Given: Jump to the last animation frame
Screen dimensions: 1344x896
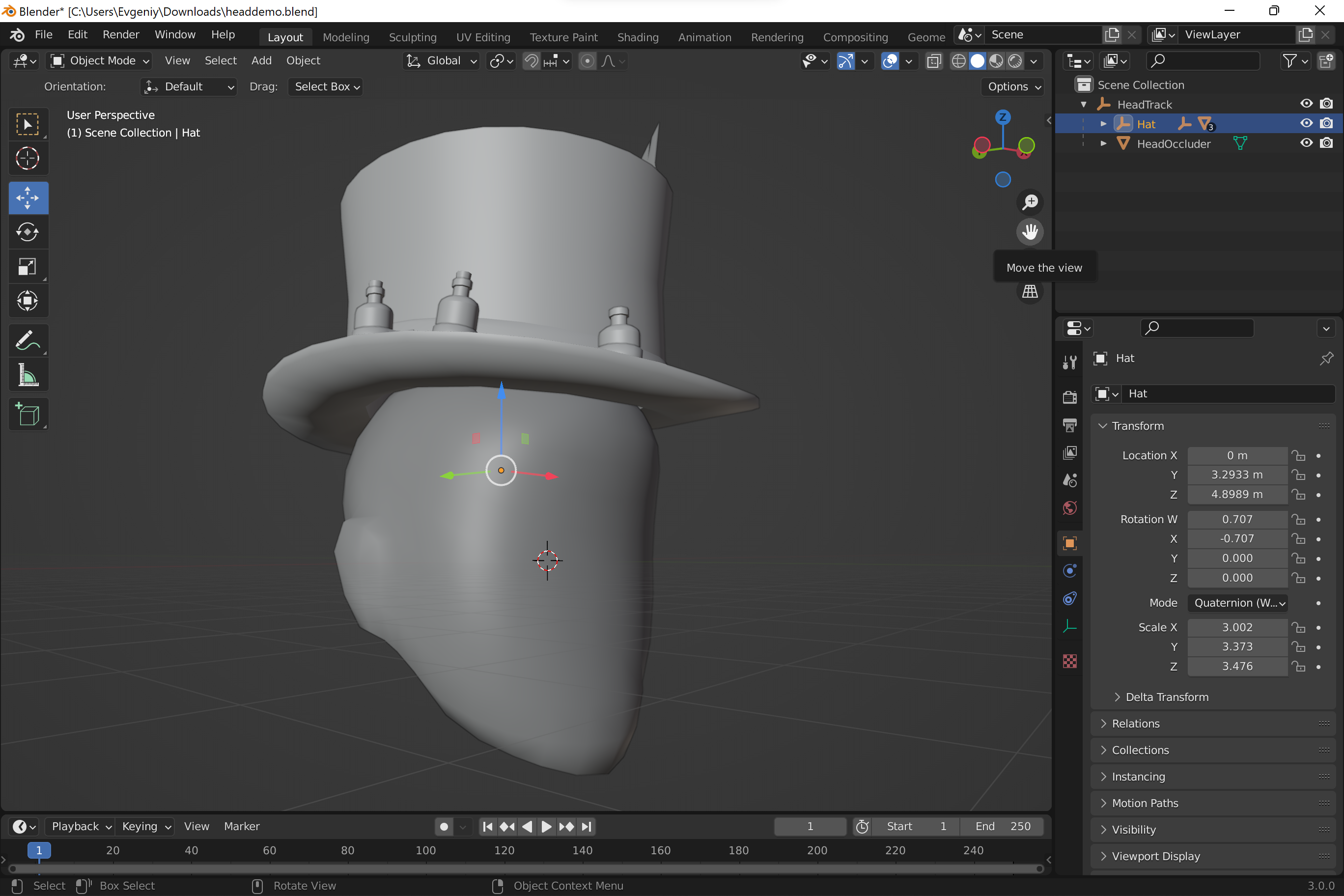Looking at the screenshot, I should click(586, 826).
